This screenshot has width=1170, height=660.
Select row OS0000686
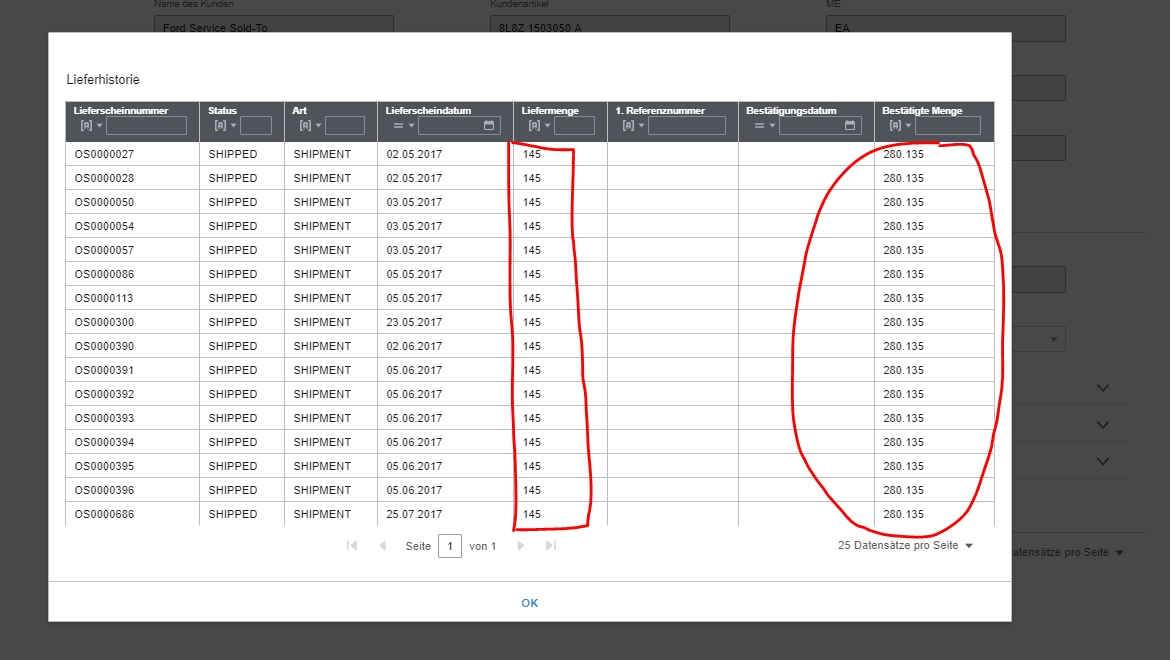[x=530, y=514]
